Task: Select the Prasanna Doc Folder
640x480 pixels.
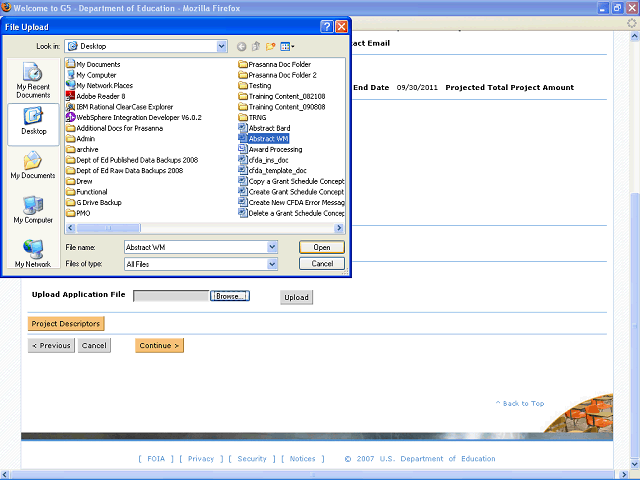Action: tap(274, 64)
